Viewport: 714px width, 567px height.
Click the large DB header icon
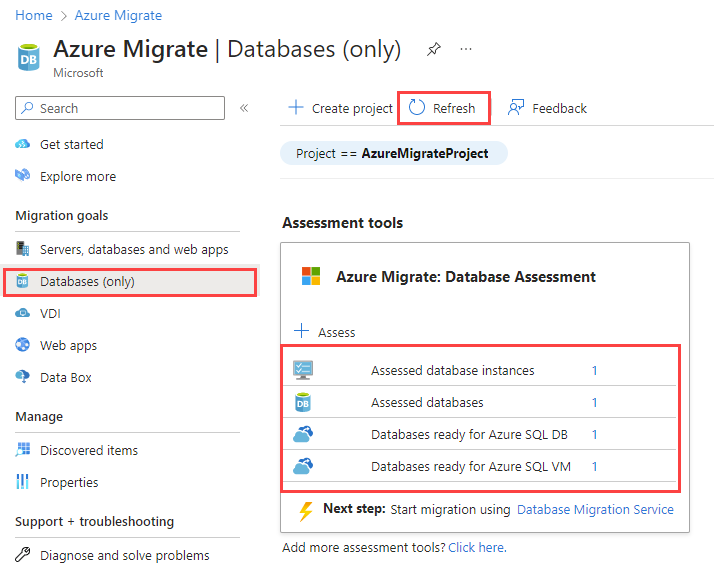click(29, 57)
